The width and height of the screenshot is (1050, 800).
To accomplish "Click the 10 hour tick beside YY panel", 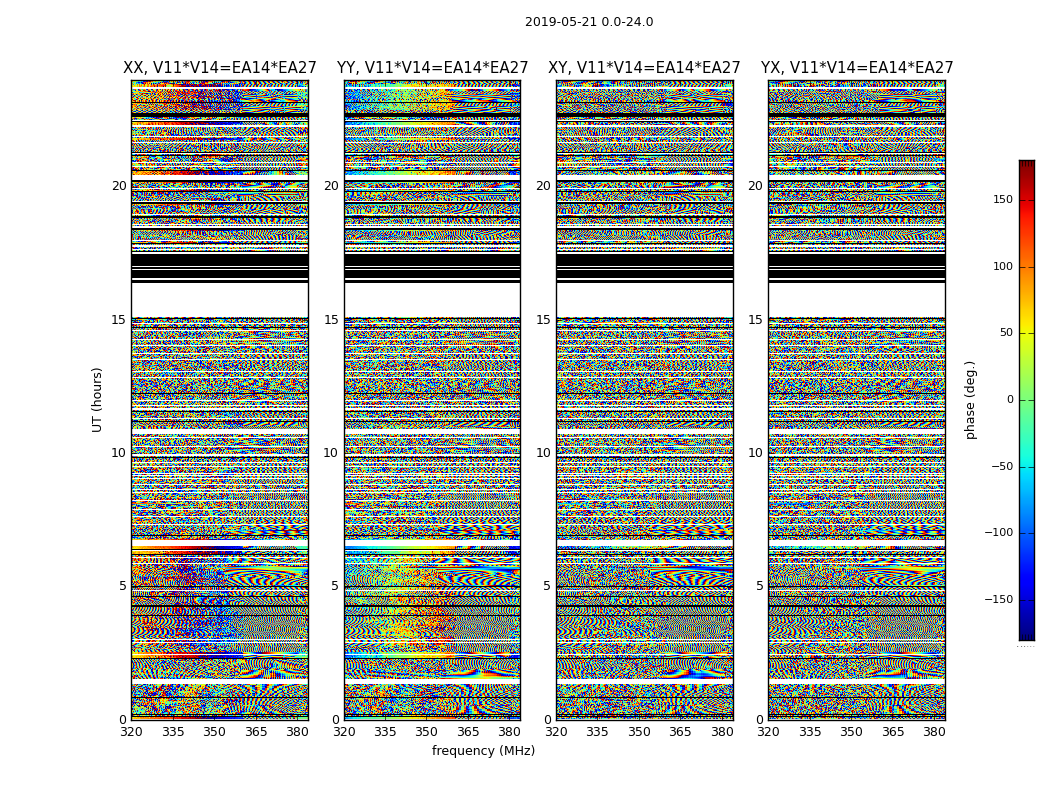I will 331,453.
